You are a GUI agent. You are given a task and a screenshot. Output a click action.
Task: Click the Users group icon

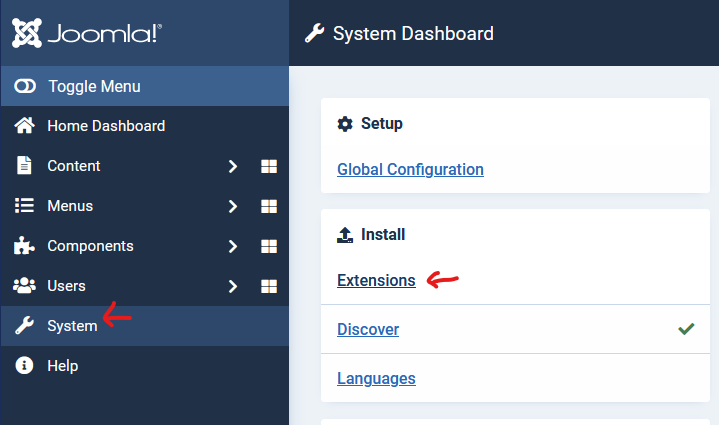tap(24, 286)
